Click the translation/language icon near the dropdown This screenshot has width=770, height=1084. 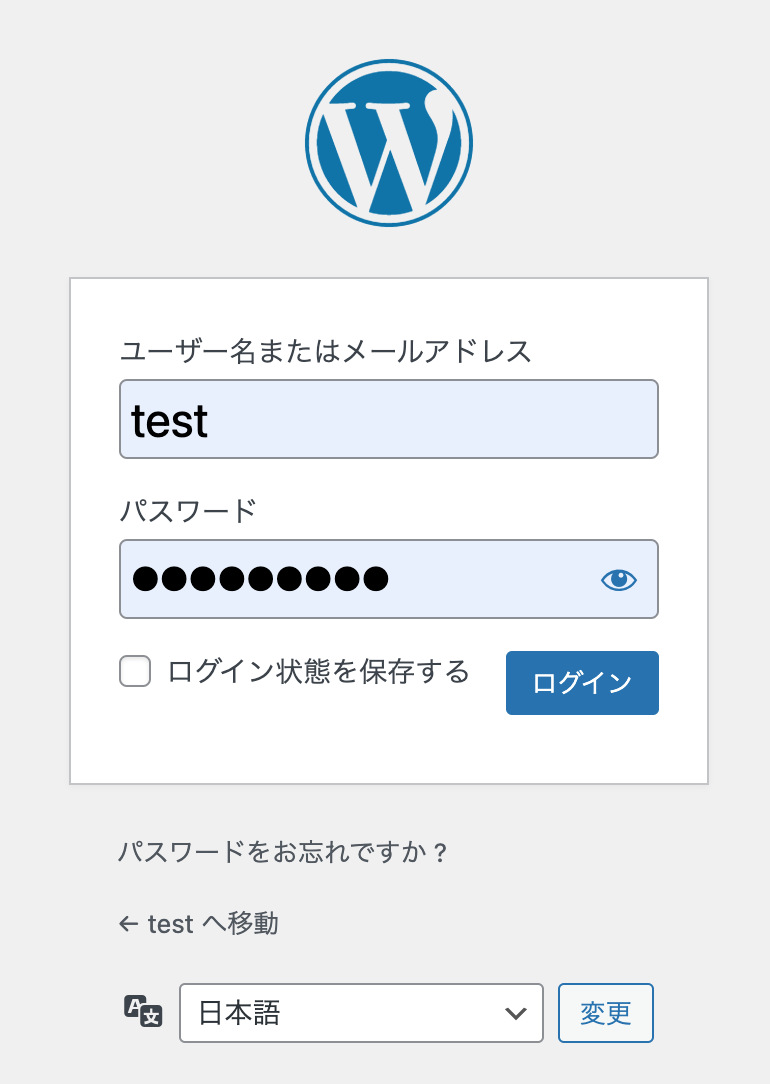click(x=142, y=1013)
